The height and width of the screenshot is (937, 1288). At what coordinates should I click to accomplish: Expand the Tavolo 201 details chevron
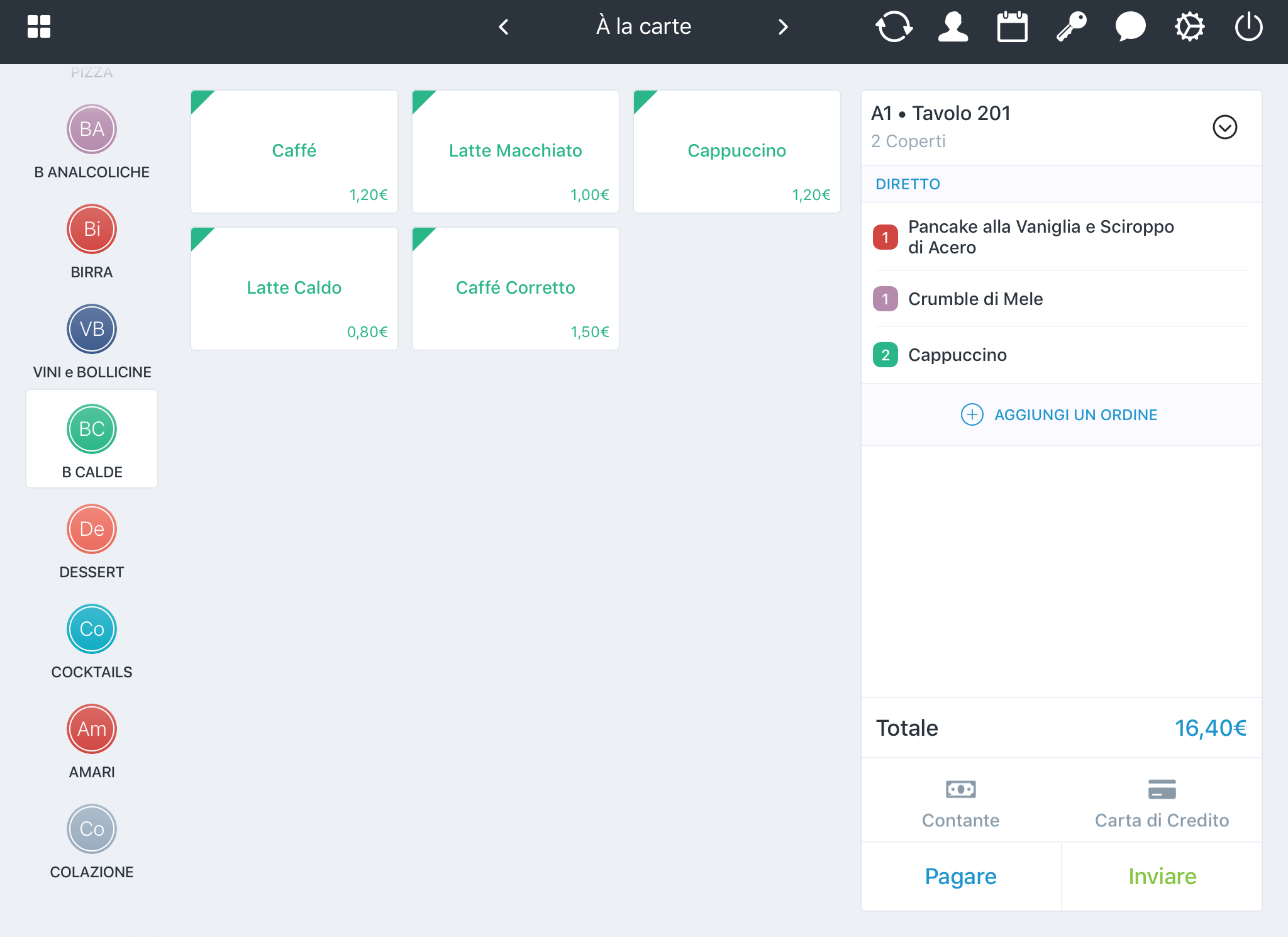pos(1224,127)
